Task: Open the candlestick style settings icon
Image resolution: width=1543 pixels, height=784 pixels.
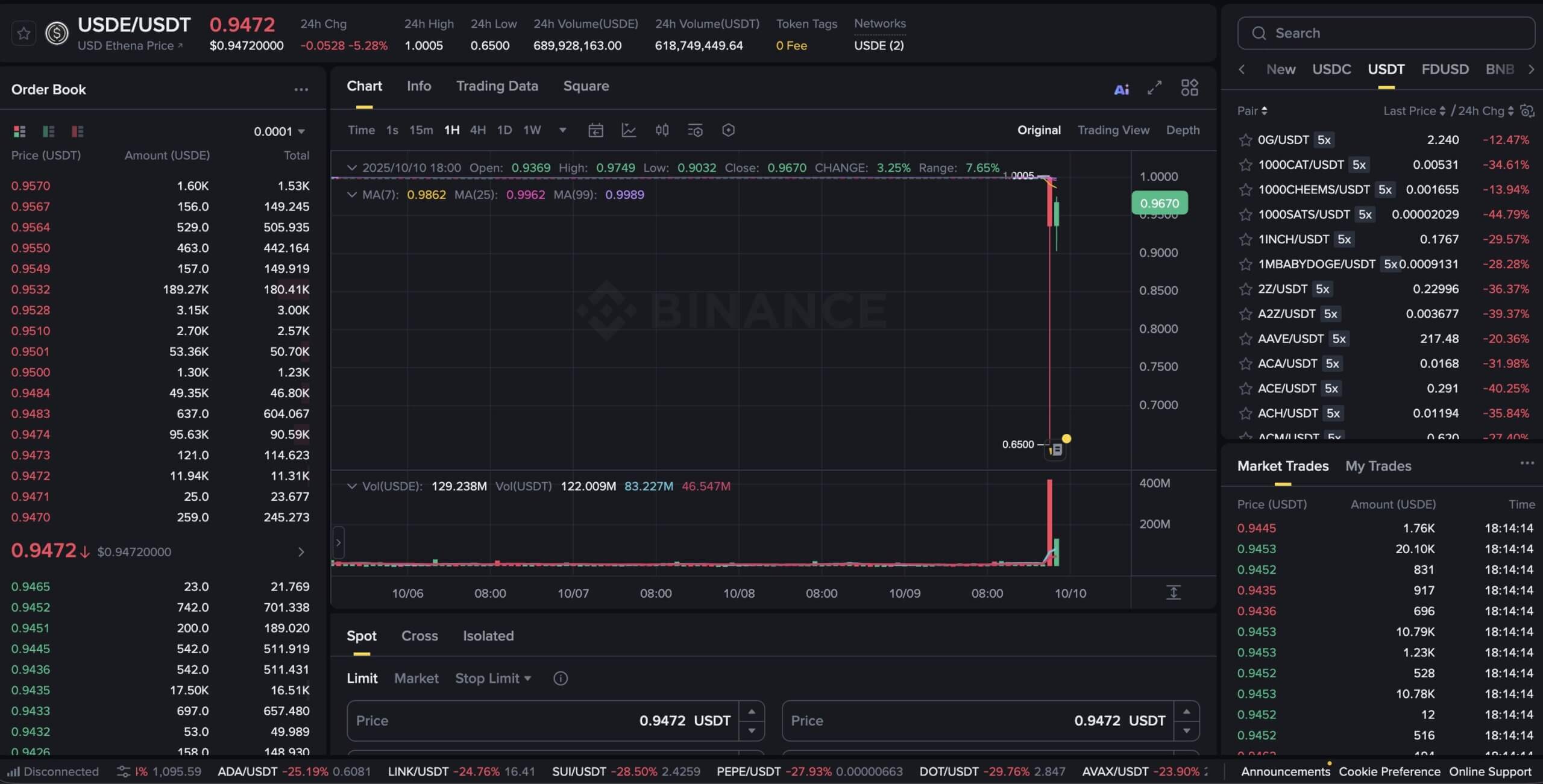Action: (661, 130)
